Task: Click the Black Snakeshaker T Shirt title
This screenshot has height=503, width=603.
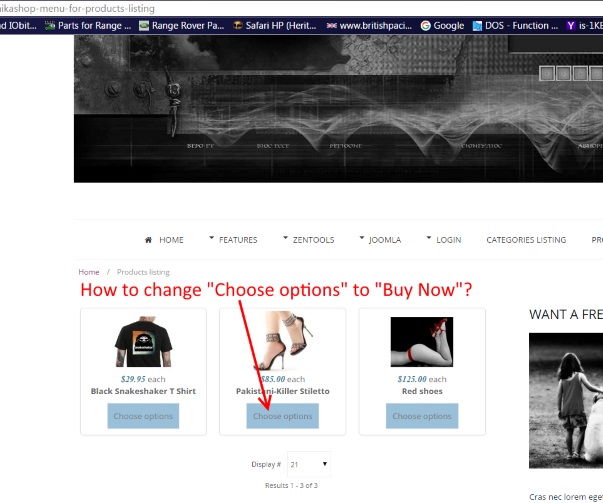Action: (x=143, y=391)
